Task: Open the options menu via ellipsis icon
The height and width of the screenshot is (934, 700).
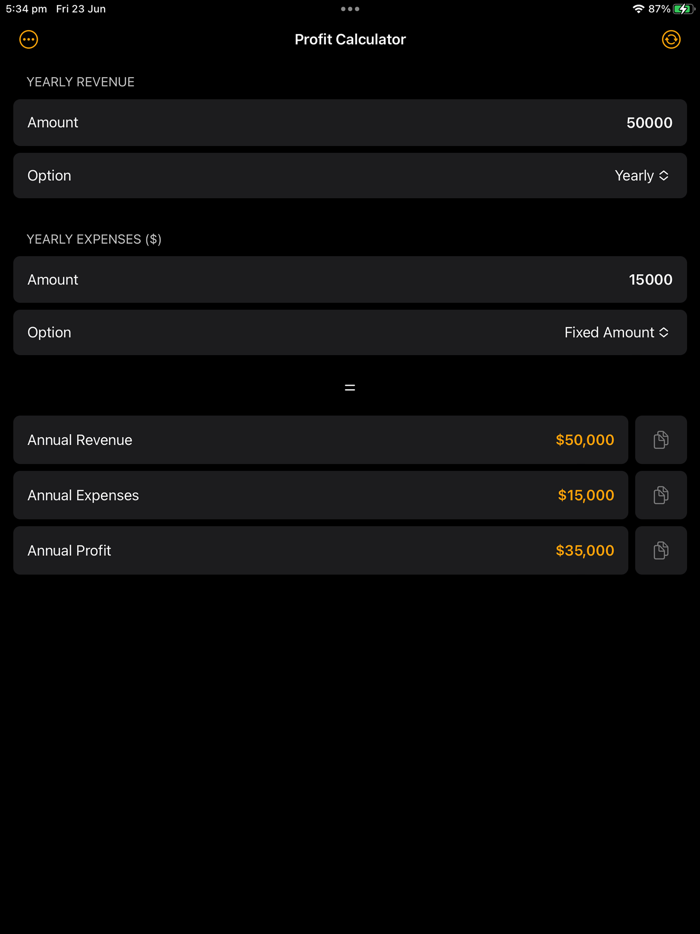Action: (x=28, y=39)
